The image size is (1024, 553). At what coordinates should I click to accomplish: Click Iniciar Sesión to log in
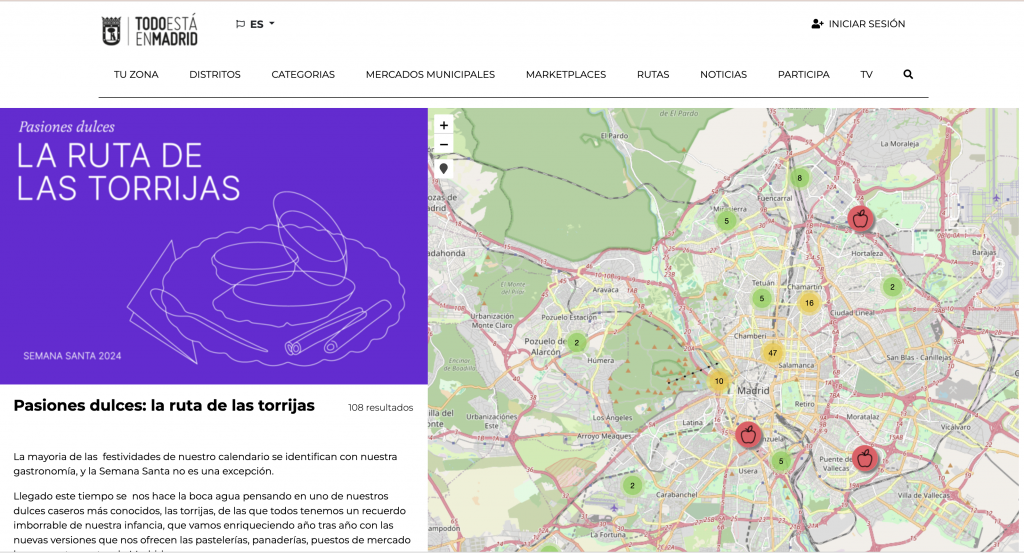point(858,24)
